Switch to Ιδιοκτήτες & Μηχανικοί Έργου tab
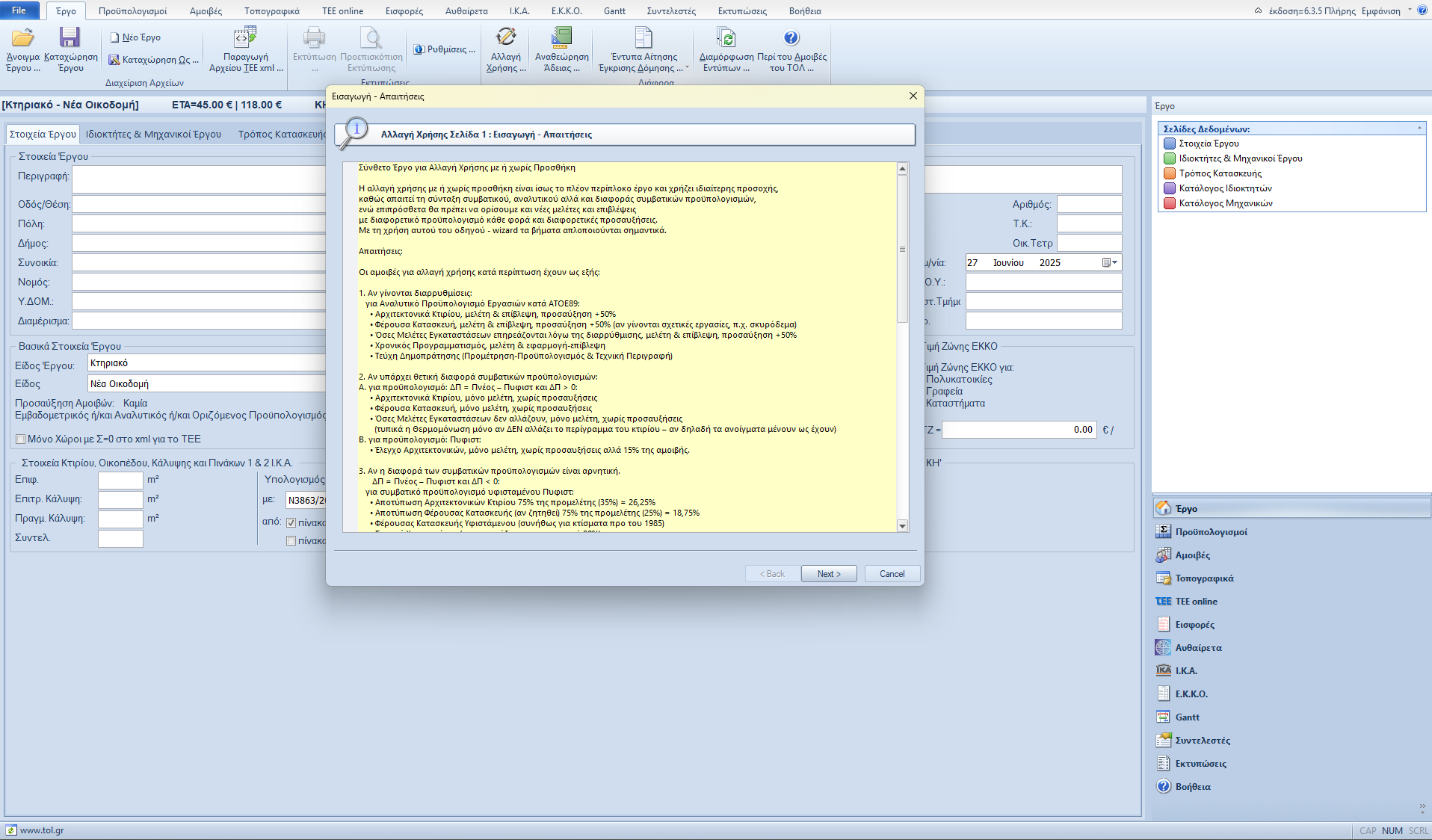1432x840 pixels. [153, 135]
